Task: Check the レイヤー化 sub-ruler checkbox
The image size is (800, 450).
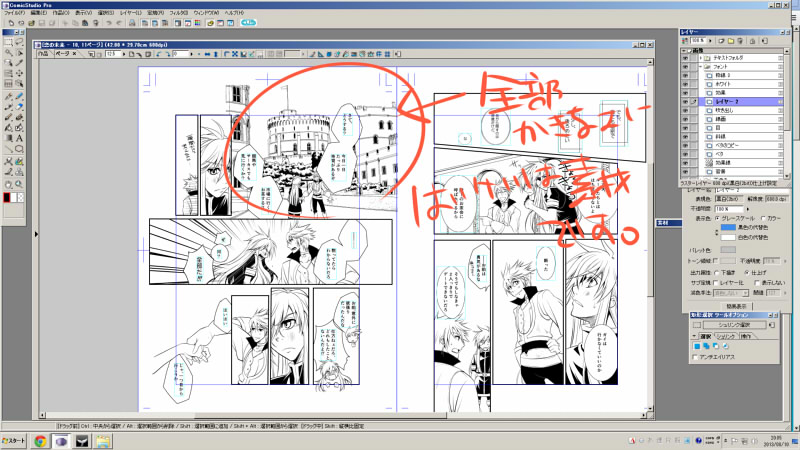Action: [x=716, y=283]
